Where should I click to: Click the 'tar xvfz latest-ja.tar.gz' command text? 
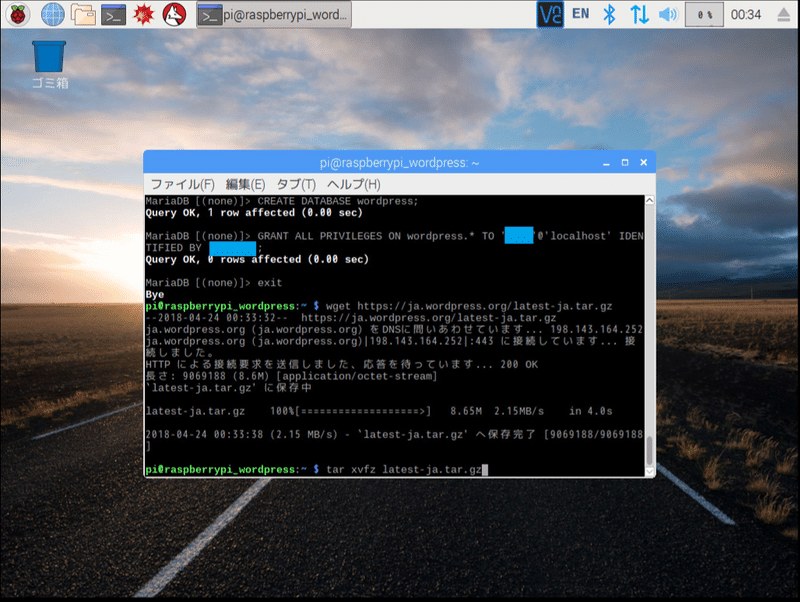404,469
